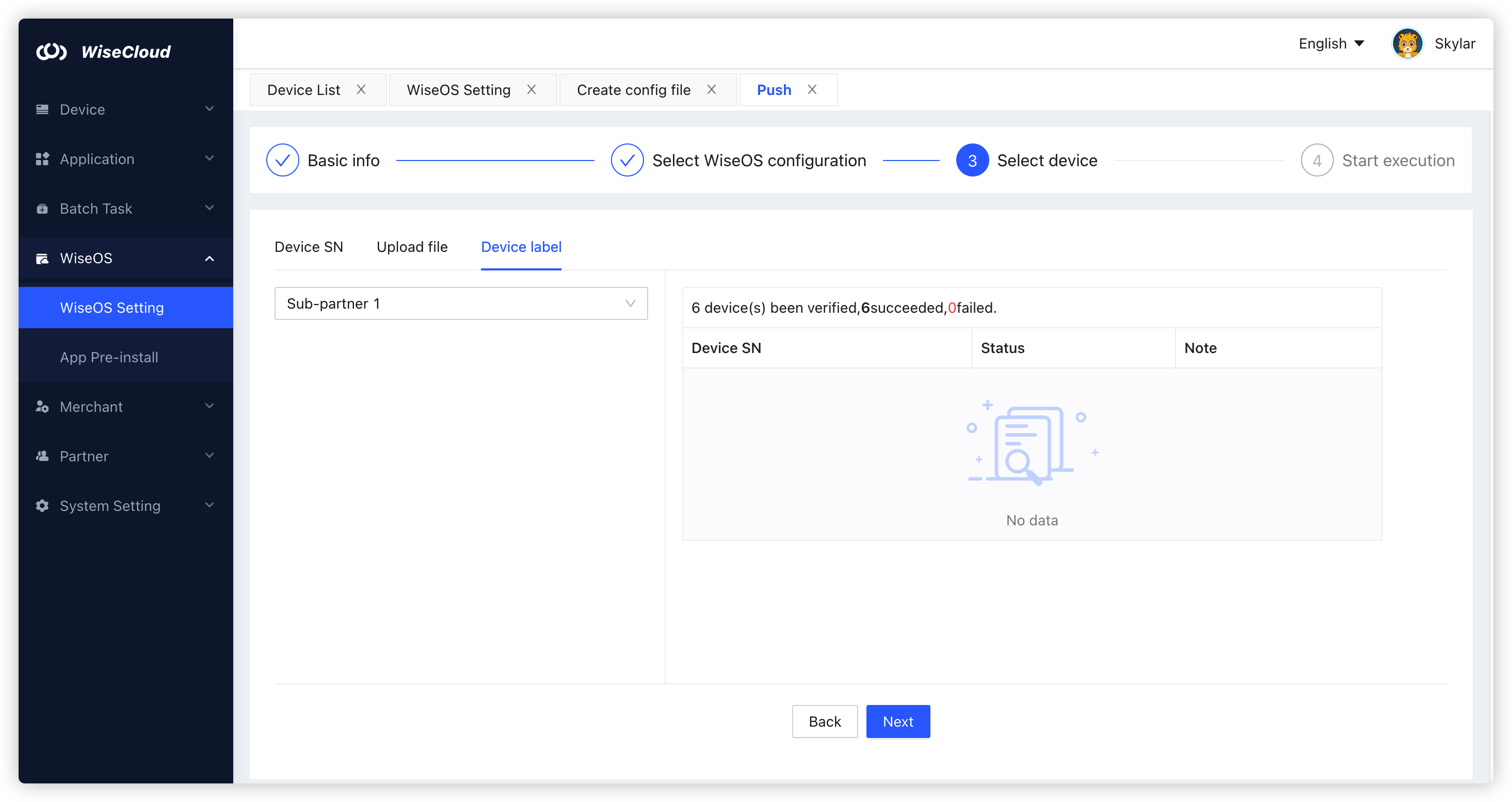Open the Sub-partner 1 dropdown
The width and height of the screenshot is (1512, 802).
click(461, 303)
